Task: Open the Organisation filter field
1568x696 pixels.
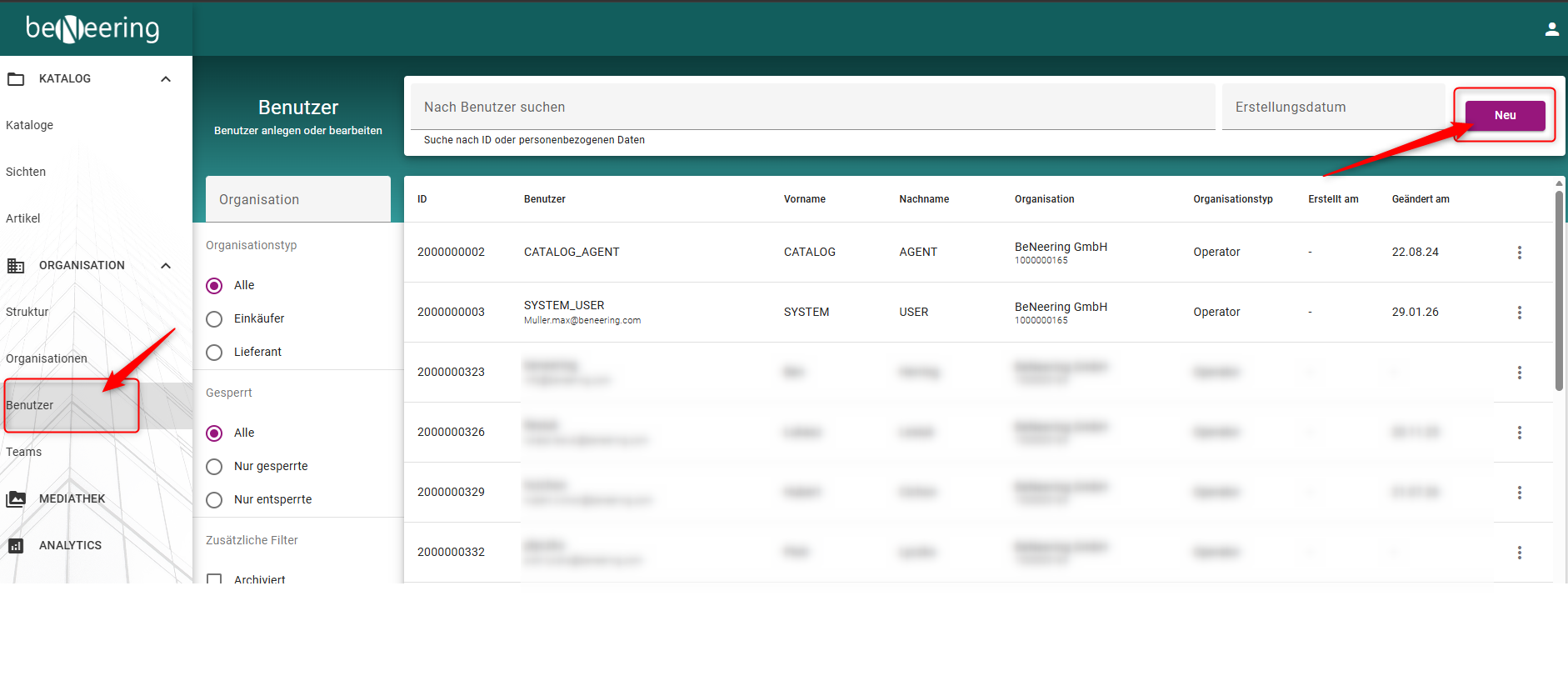Action: (x=298, y=199)
